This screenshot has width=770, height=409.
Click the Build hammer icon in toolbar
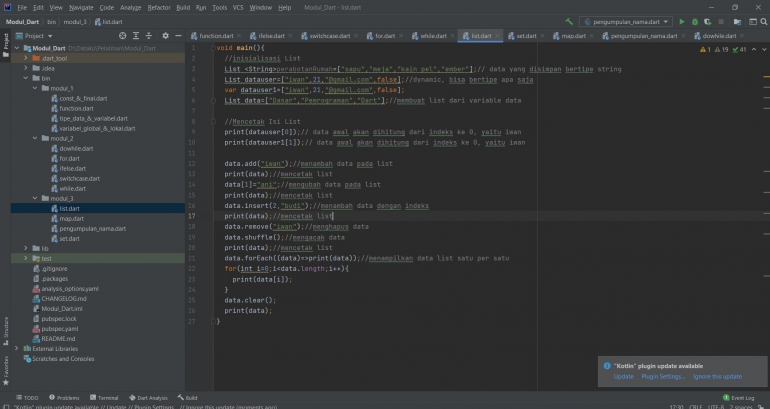point(569,22)
